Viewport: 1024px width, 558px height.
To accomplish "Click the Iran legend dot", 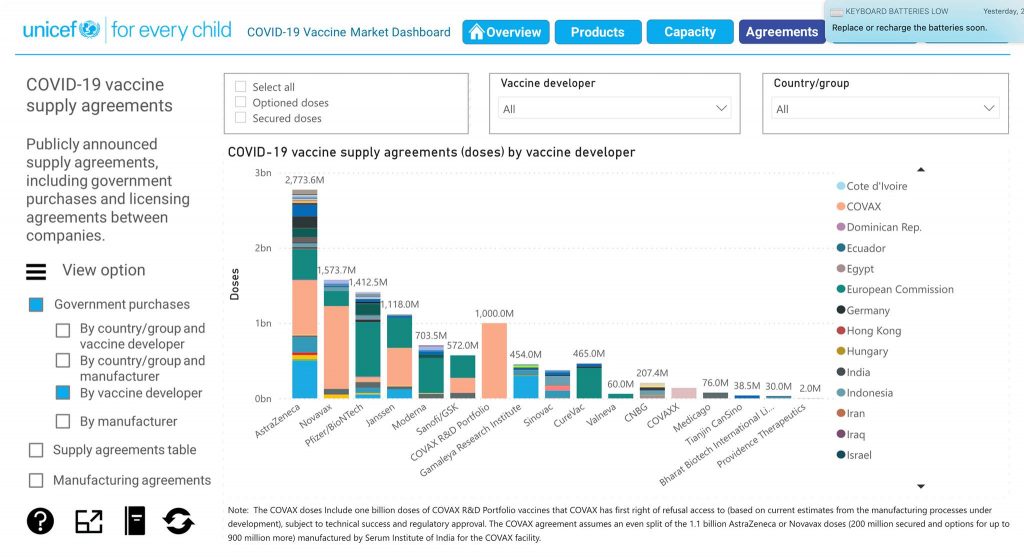I will (x=841, y=413).
